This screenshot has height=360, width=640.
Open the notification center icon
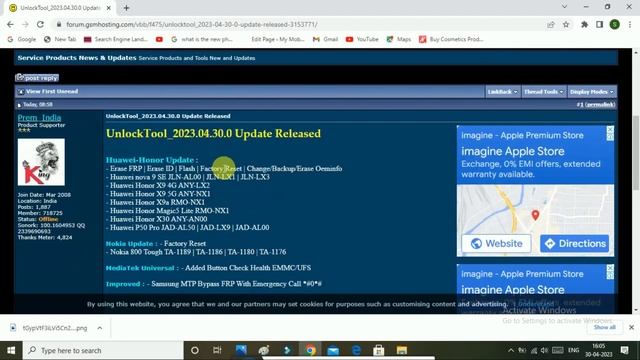624,351
